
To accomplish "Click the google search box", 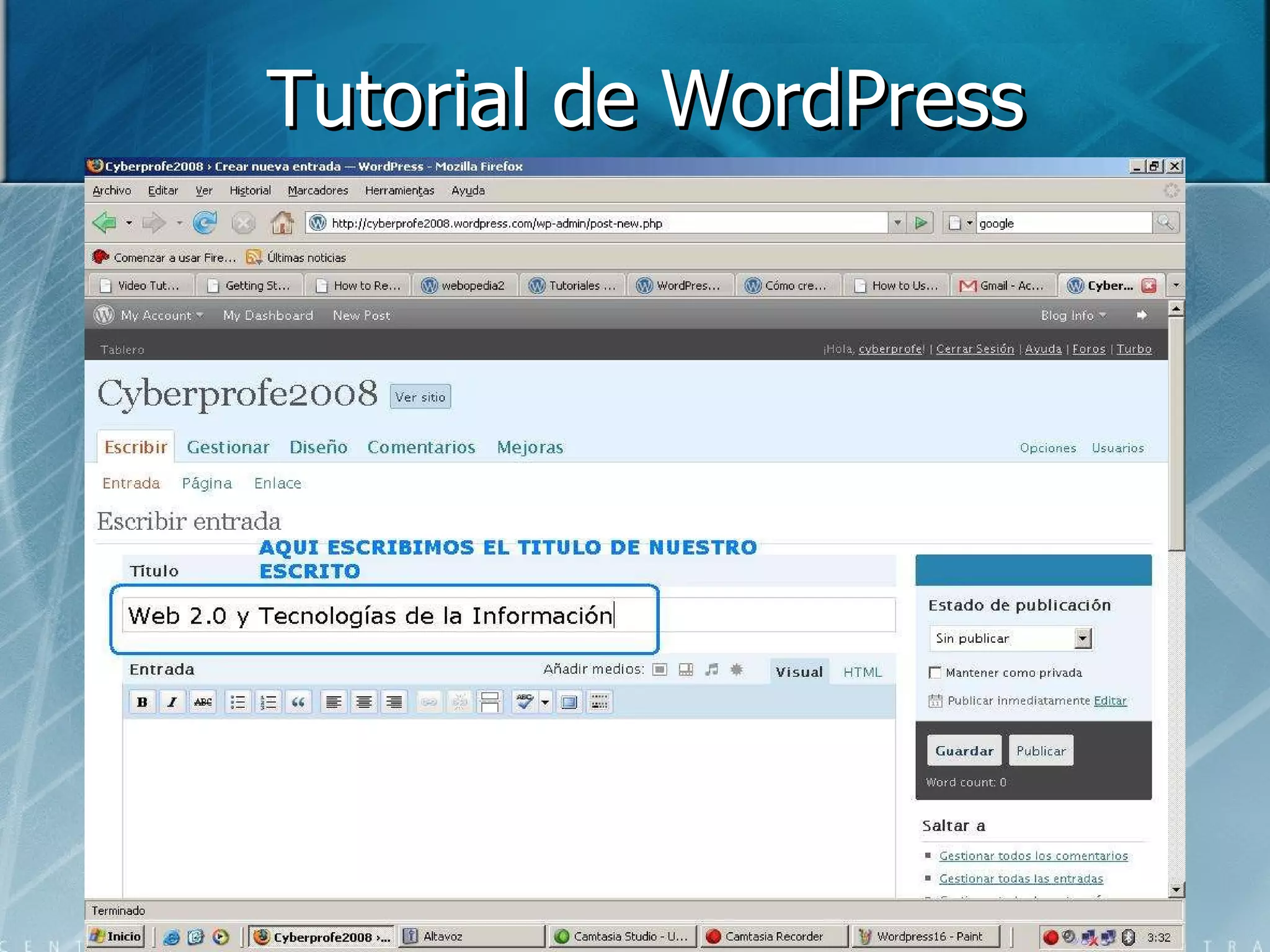I will click(1064, 223).
